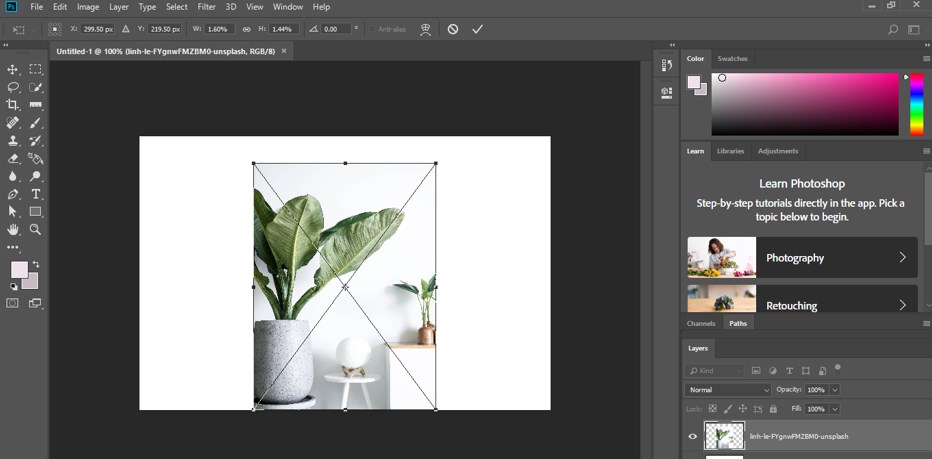
Task: Filter layers for type layers
Action: [x=789, y=370]
